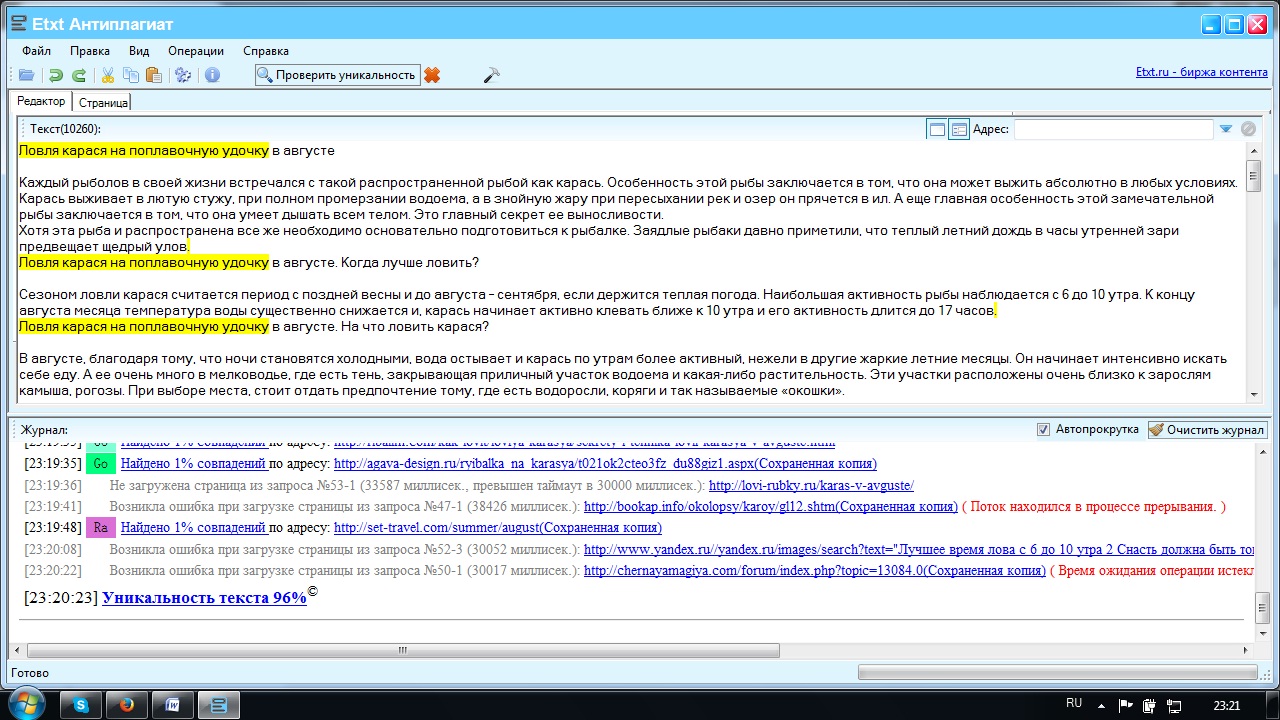This screenshot has width=1280, height=720.
Task: Cancel the check with the red cross icon
Action: tap(432, 75)
